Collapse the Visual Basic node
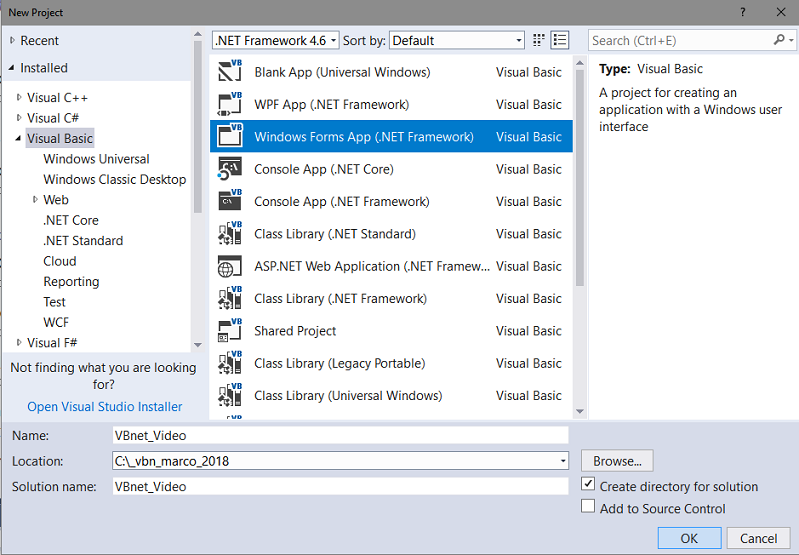 coord(18,138)
